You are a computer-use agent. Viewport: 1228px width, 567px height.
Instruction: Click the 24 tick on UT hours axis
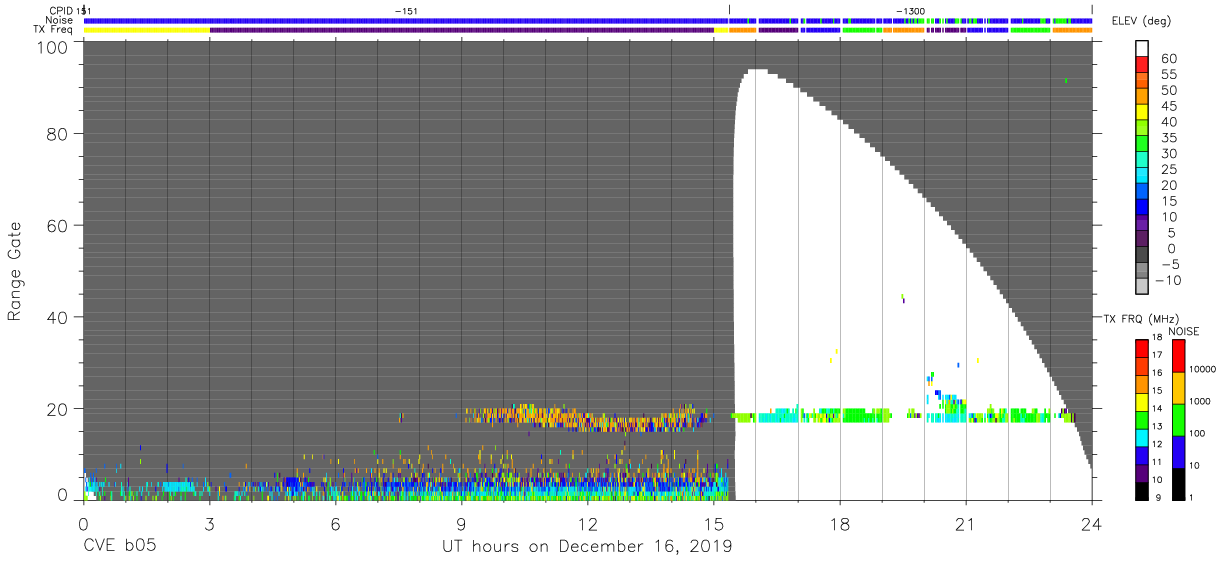(x=1091, y=524)
